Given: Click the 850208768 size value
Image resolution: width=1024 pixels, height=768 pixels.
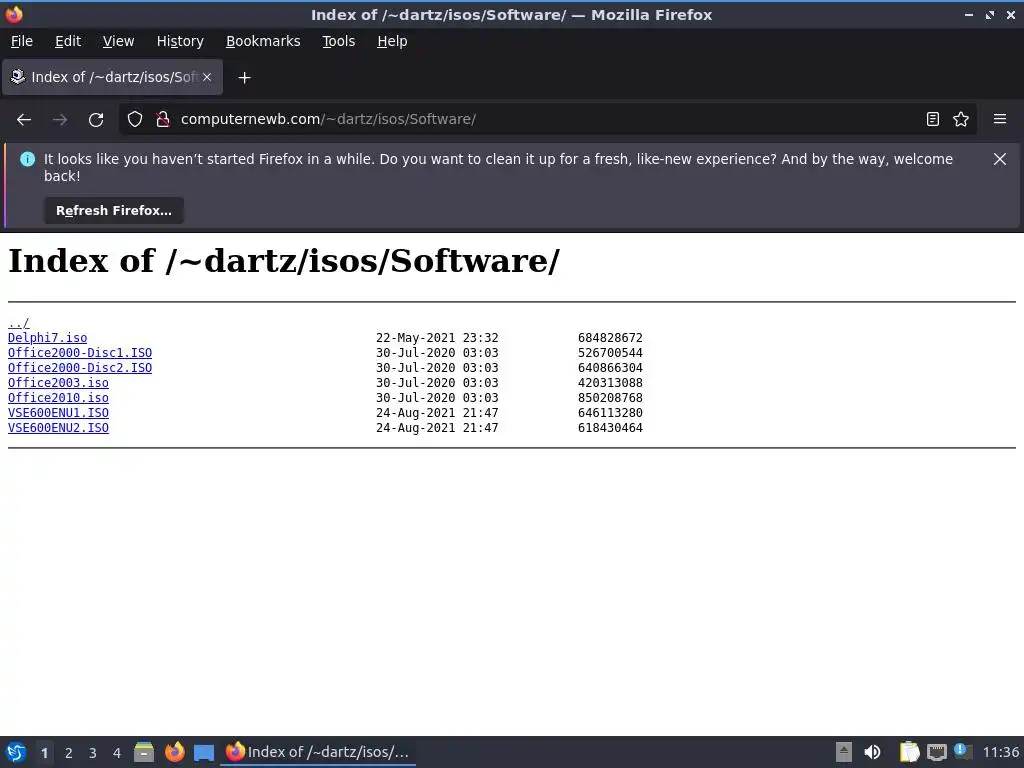Looking at the screenshot, I should click(x=610, y=398).
